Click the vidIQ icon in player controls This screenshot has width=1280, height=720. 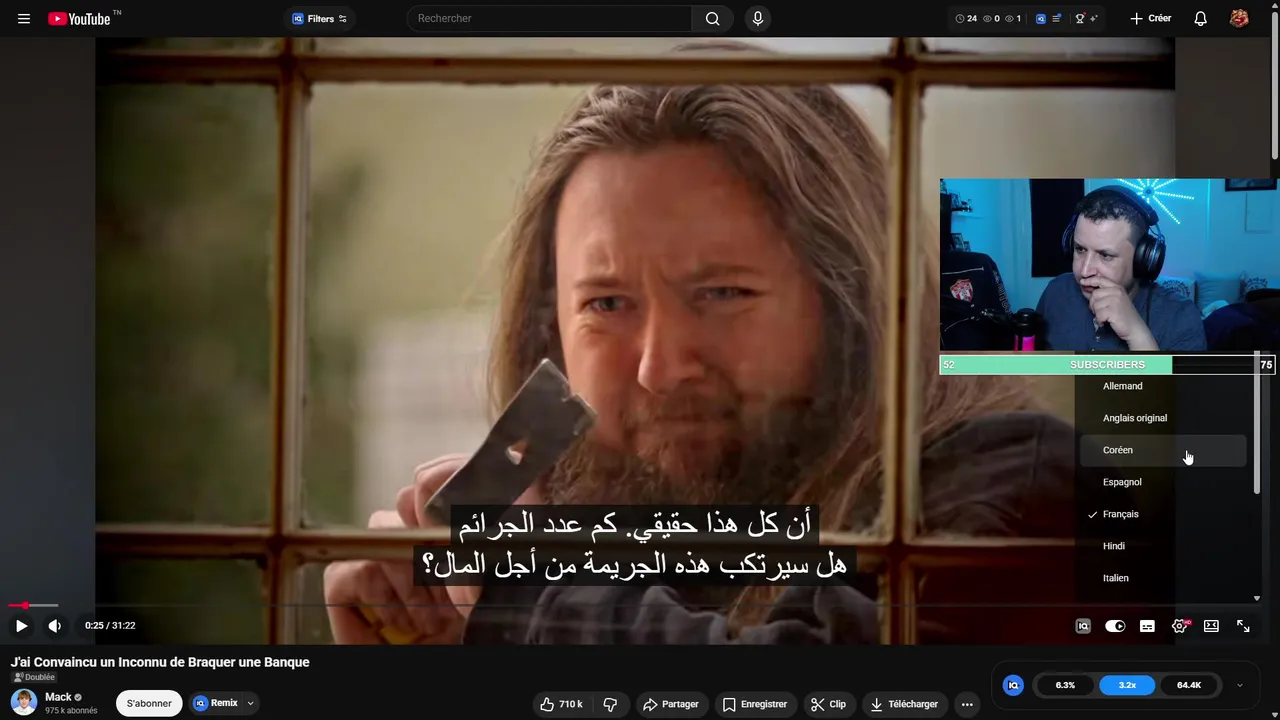1083,626
